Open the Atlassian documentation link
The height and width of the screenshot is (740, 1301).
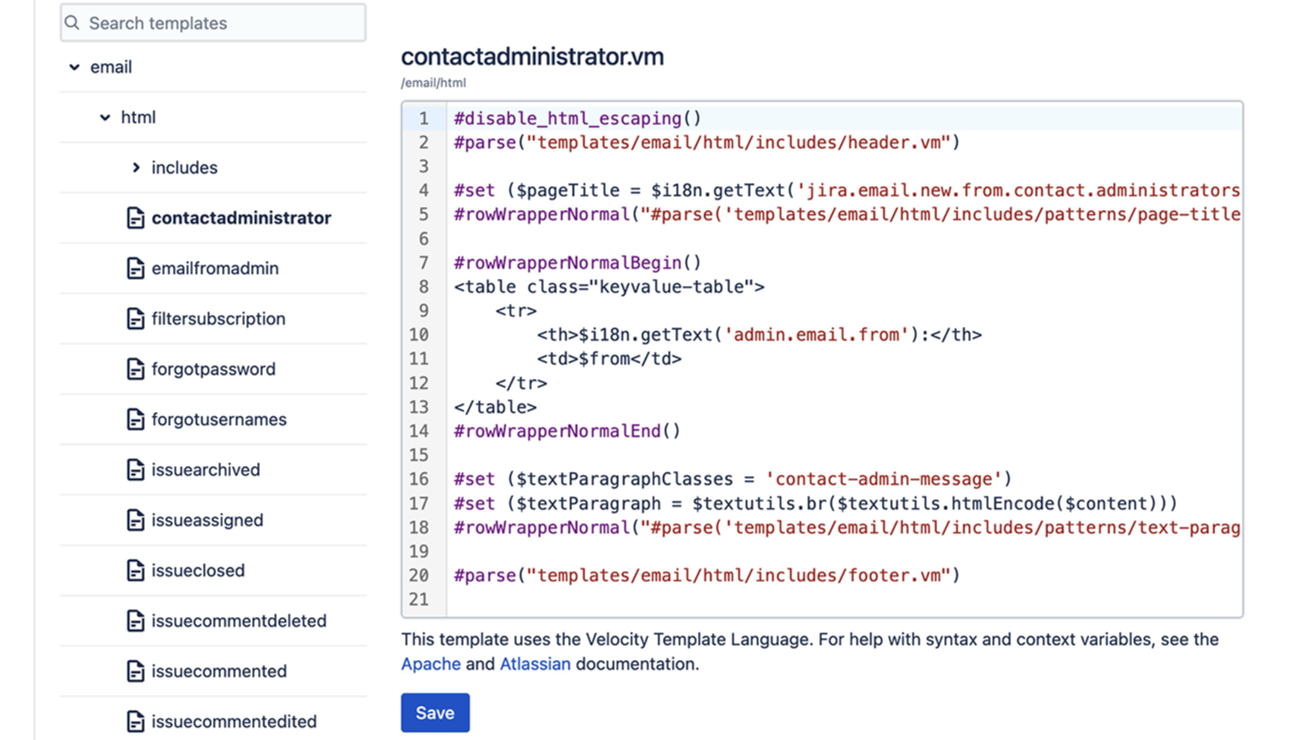[535, 664]
